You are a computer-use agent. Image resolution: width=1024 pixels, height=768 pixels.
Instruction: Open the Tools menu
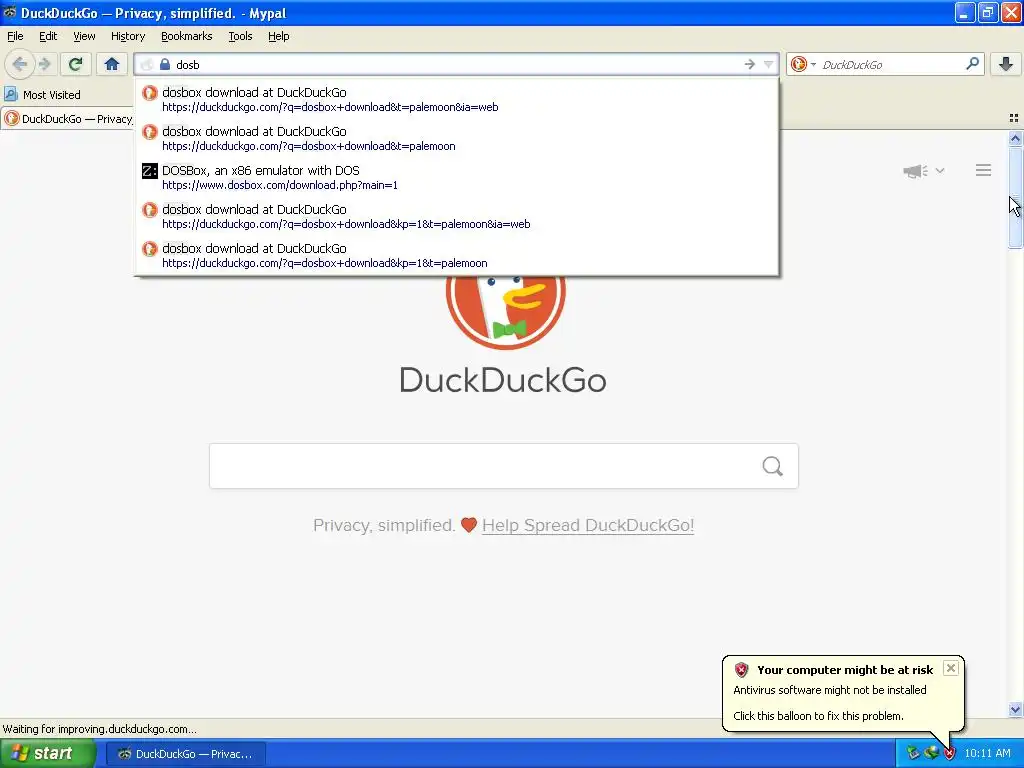pos(240,36)
